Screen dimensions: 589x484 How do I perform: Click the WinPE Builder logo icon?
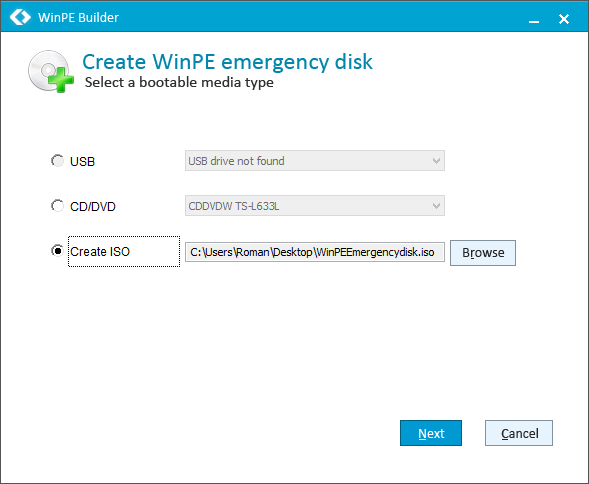(20, 17)
